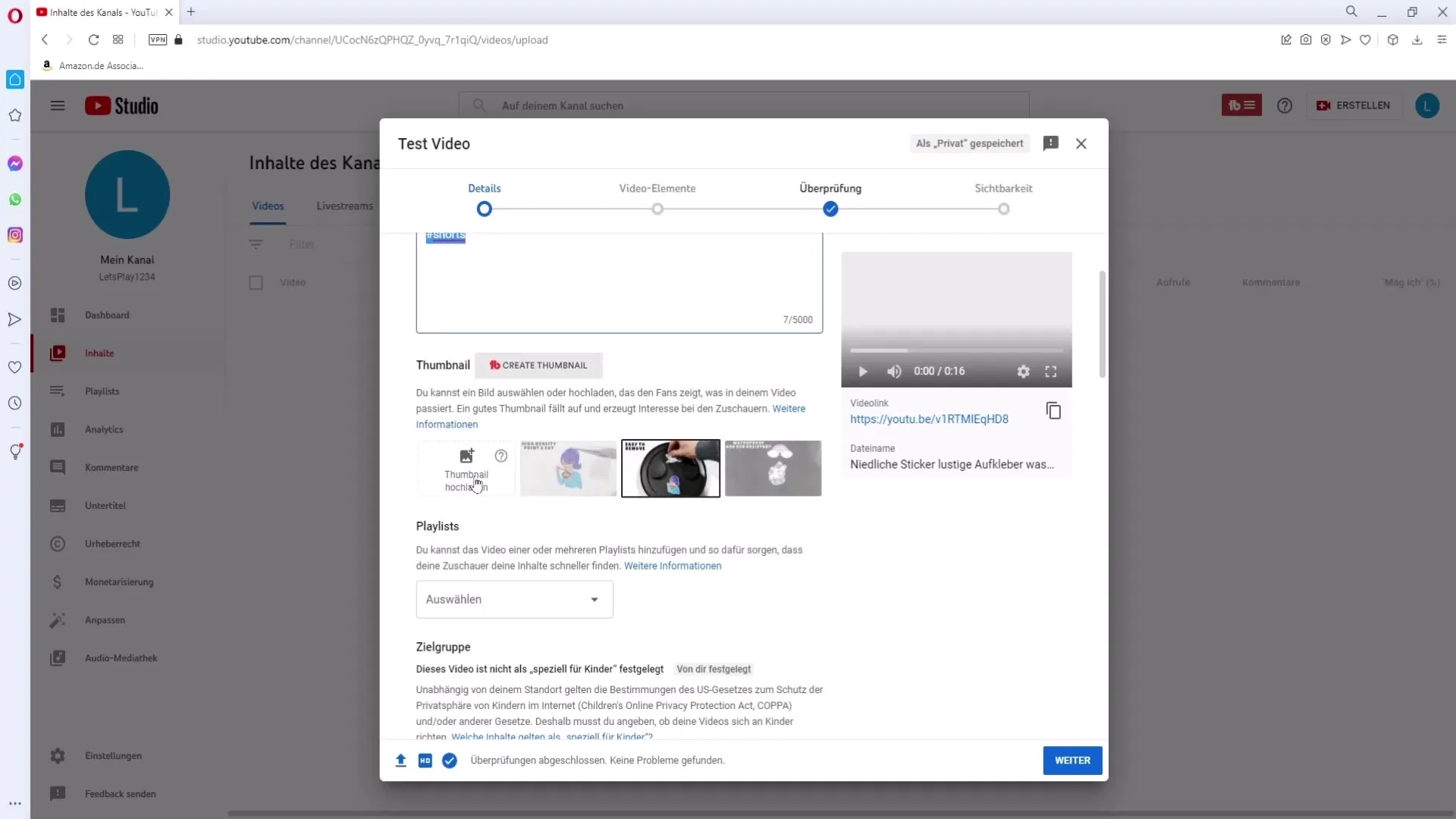
Task: Click the Überprüfung (Review) tab
Action: point(831,188)
